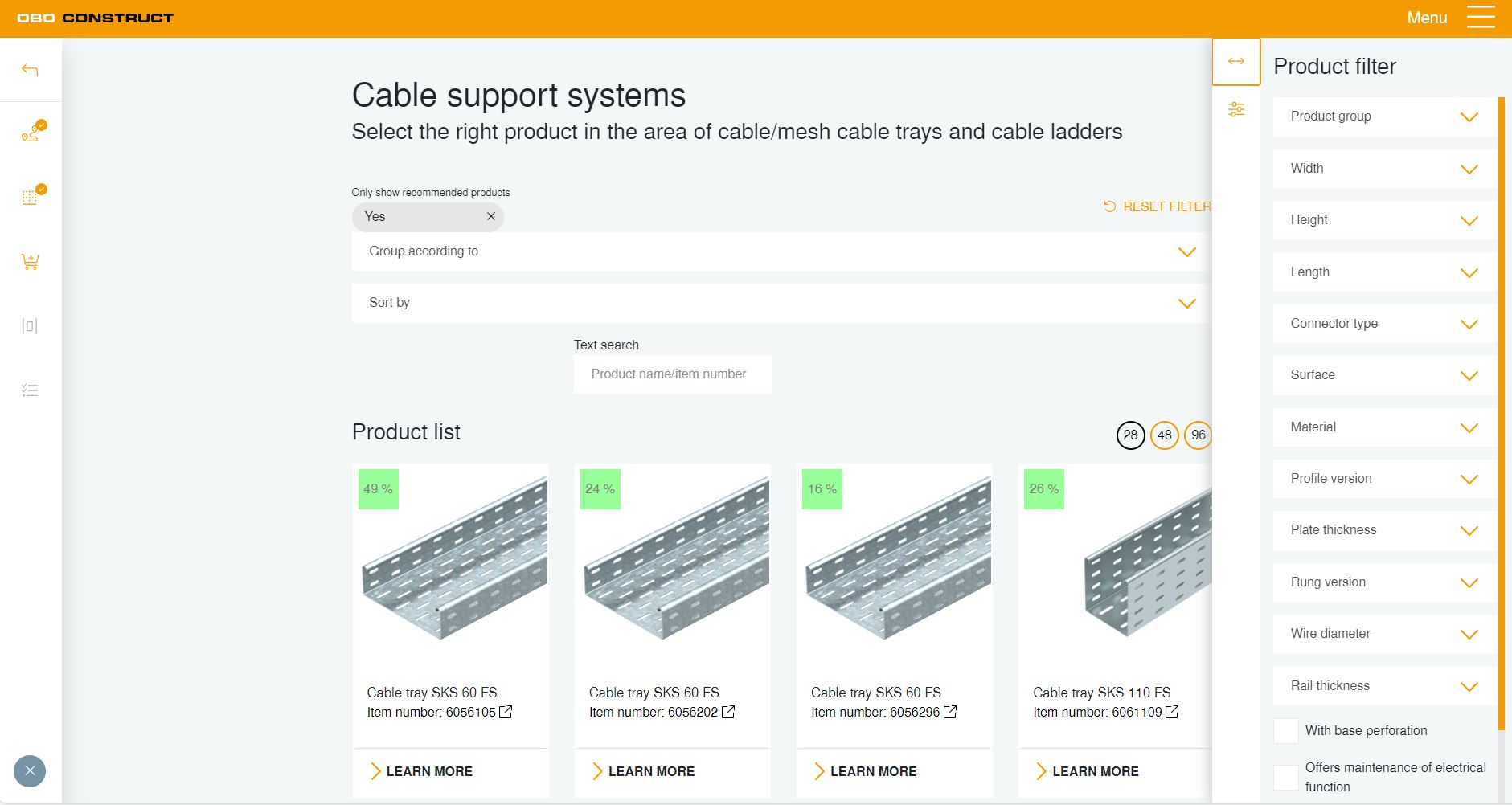The width and height of the screenshot is (1512, 805).
Task: Click LEARN MORE for Cable tray SKS 110 FS
Action: [x=1095, y=771]
